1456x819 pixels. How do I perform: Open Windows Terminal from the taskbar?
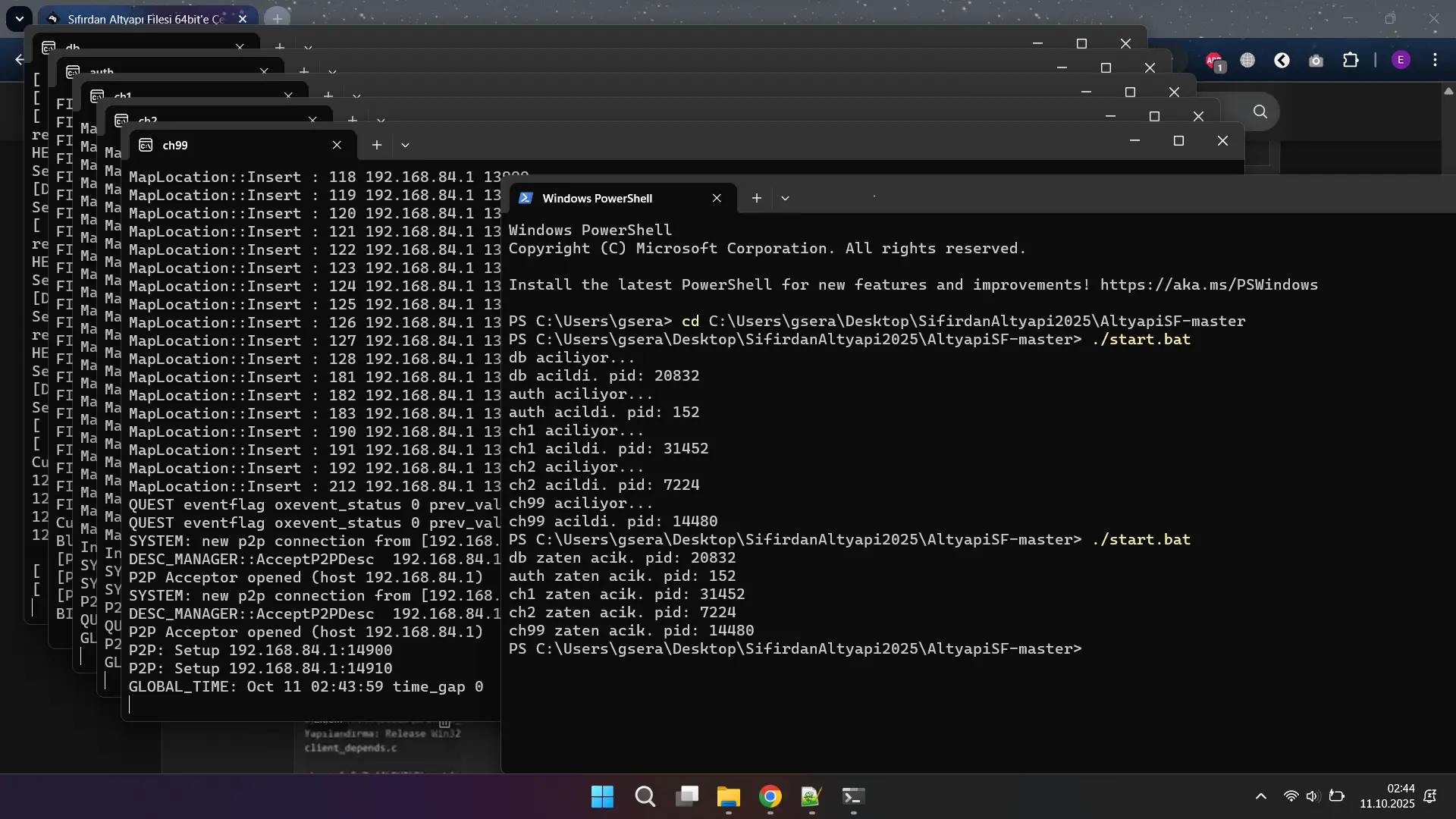pyautogui.click(x=853, y=796)
